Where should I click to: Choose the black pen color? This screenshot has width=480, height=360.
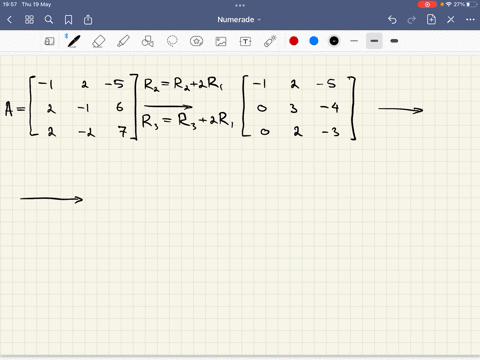tap(334, 41)
